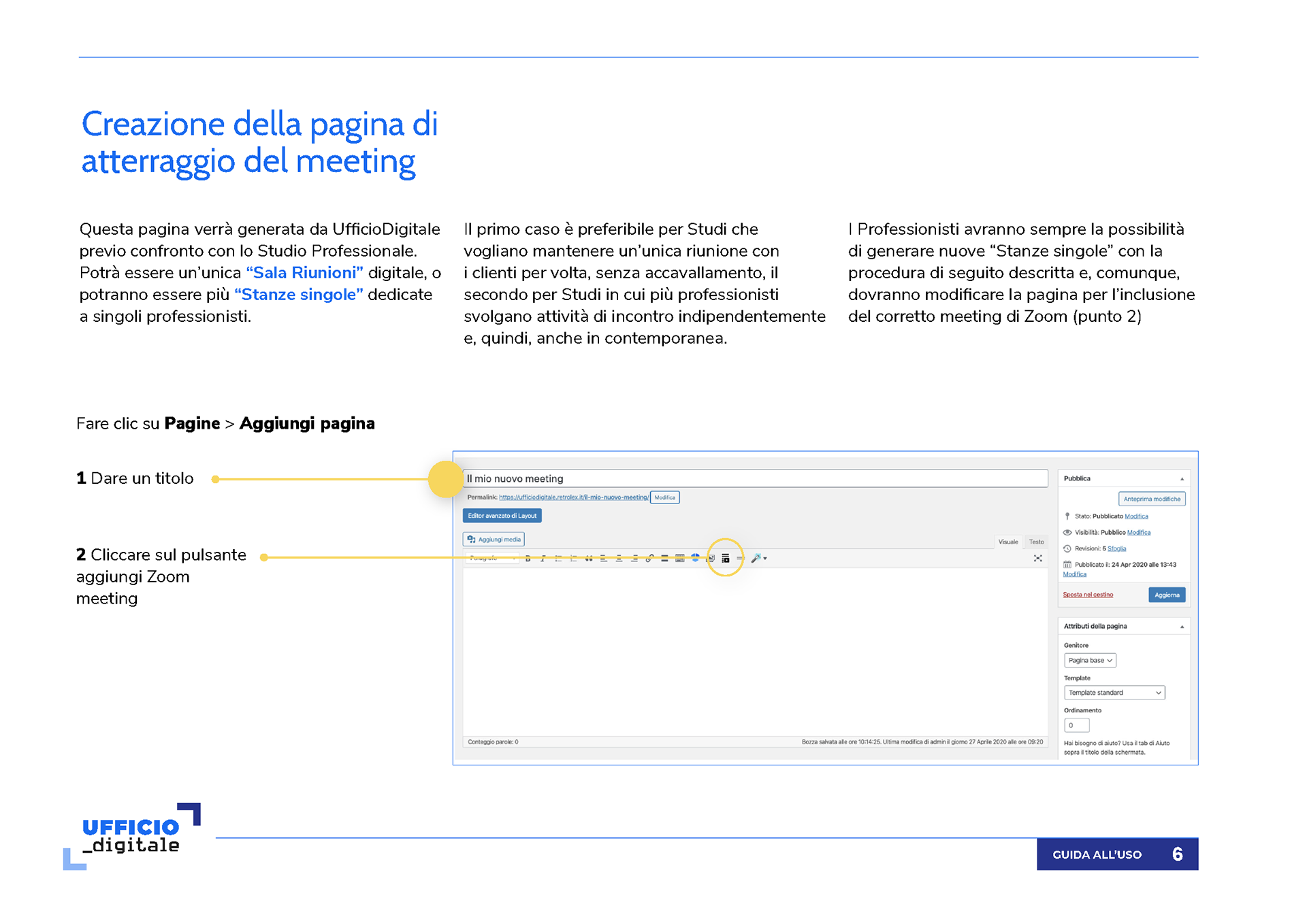Click the insert link toolbar icon
Screen dimensions: 1307x924
(649, 559)
